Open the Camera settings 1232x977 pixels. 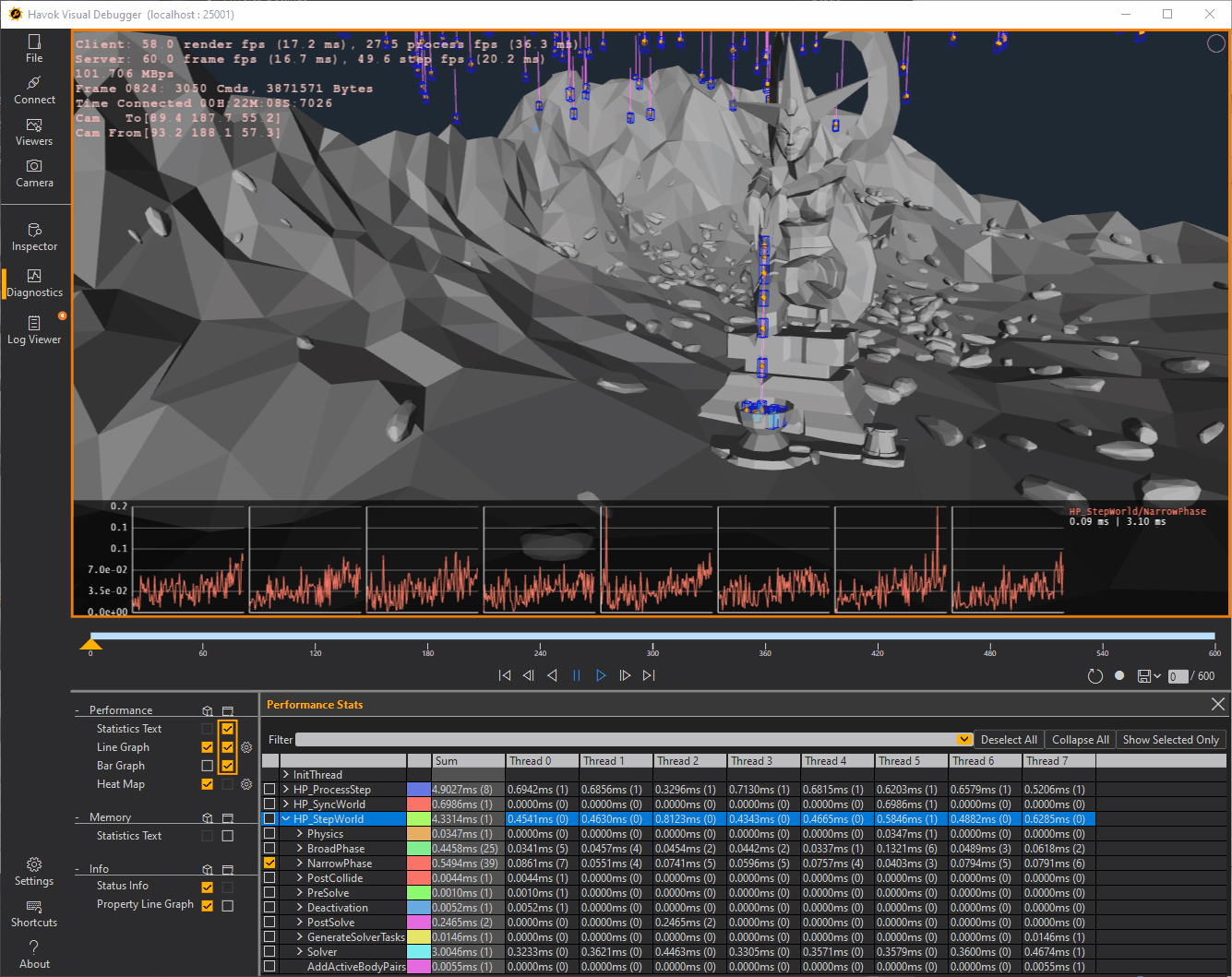pos(34,173)
